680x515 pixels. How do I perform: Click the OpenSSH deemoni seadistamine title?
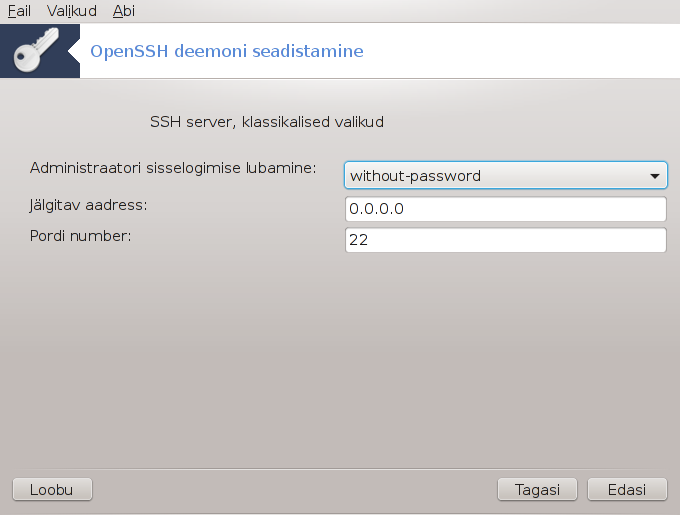[x=227, y=51]
